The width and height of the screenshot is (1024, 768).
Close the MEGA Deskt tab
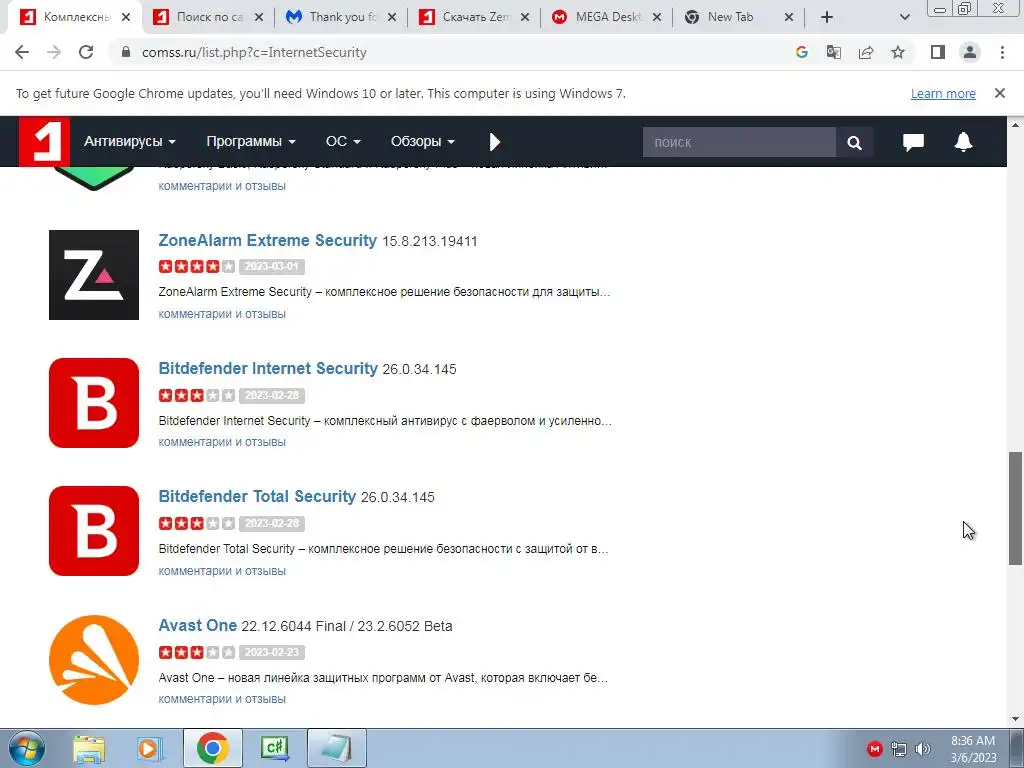coord(657,17)
